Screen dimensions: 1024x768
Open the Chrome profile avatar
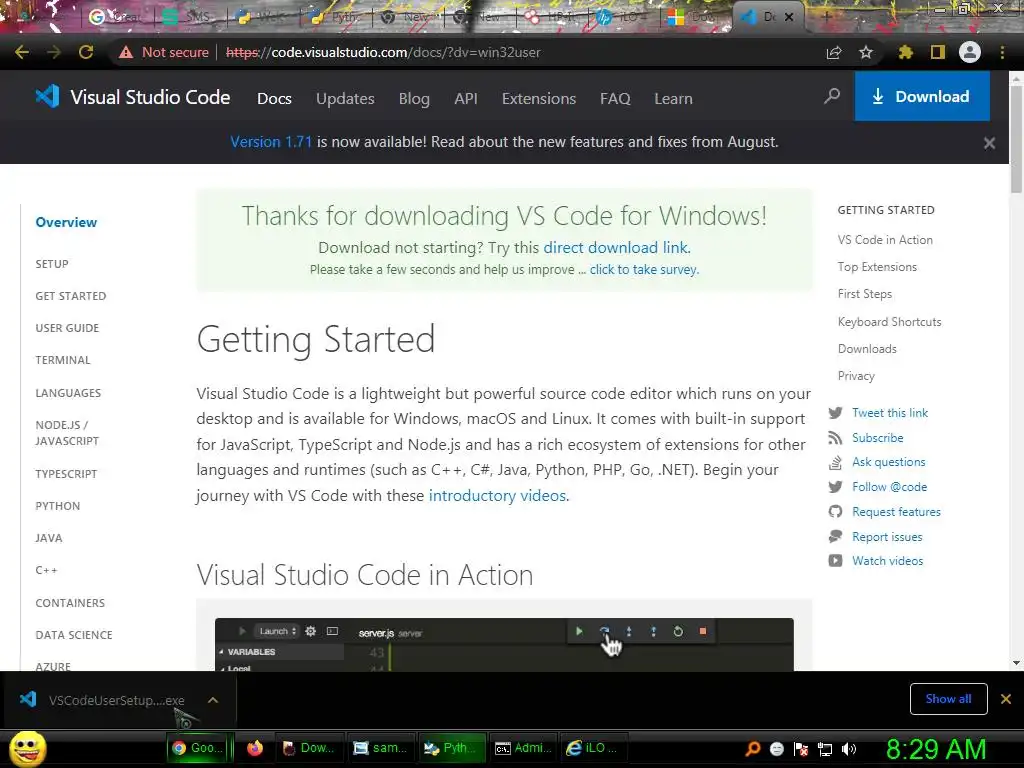tap(970, 52)
